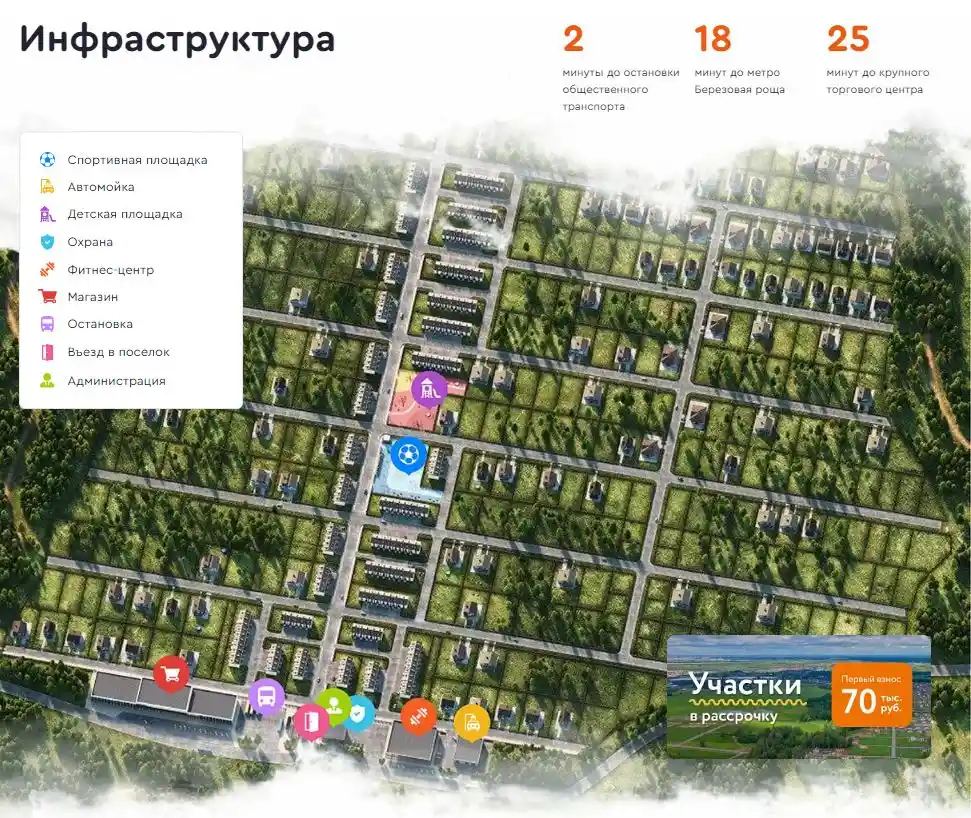Click the purple playground marker on map
The image size is (971, 818).
[x=429, y=389]
